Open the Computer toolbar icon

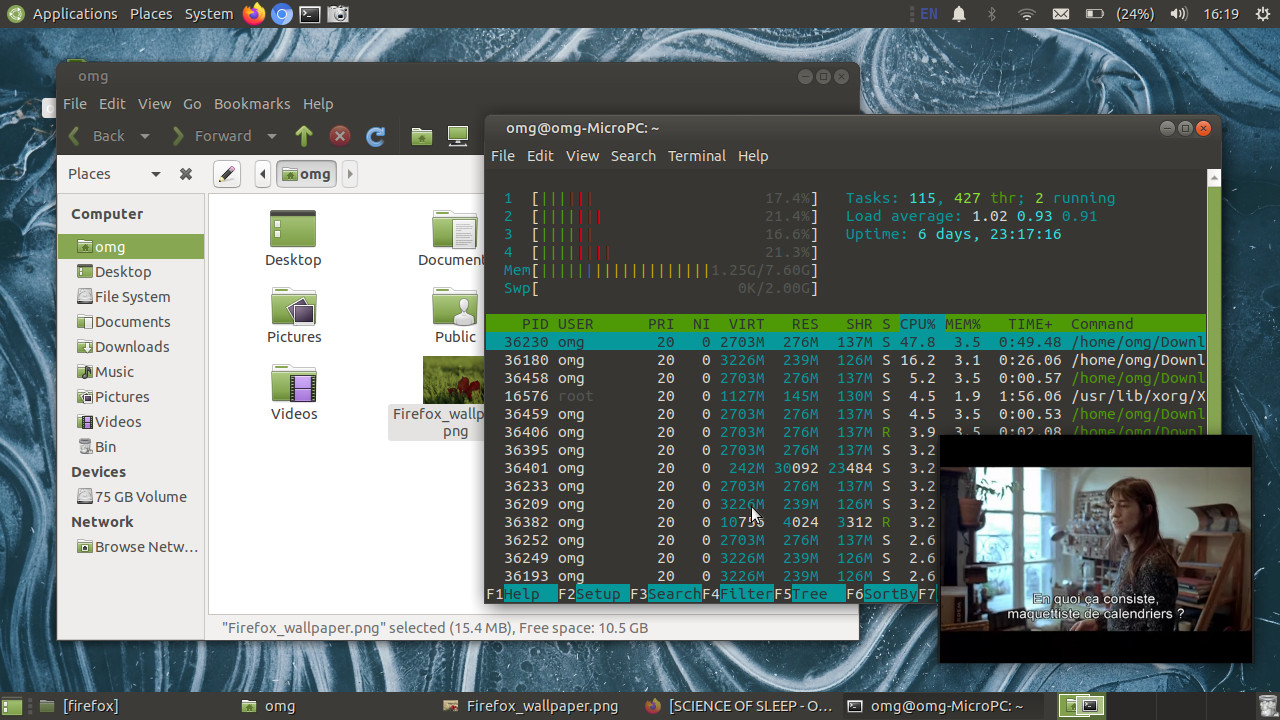(x=458, y=136)
